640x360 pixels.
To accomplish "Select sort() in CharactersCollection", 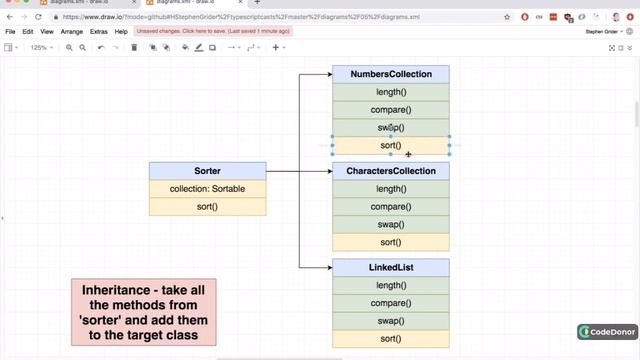I will (391, 242).
